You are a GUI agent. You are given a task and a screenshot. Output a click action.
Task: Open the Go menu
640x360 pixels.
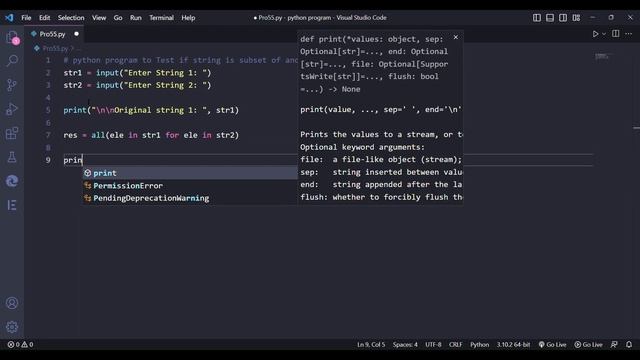pyautogui.click(x=118, y=18)
